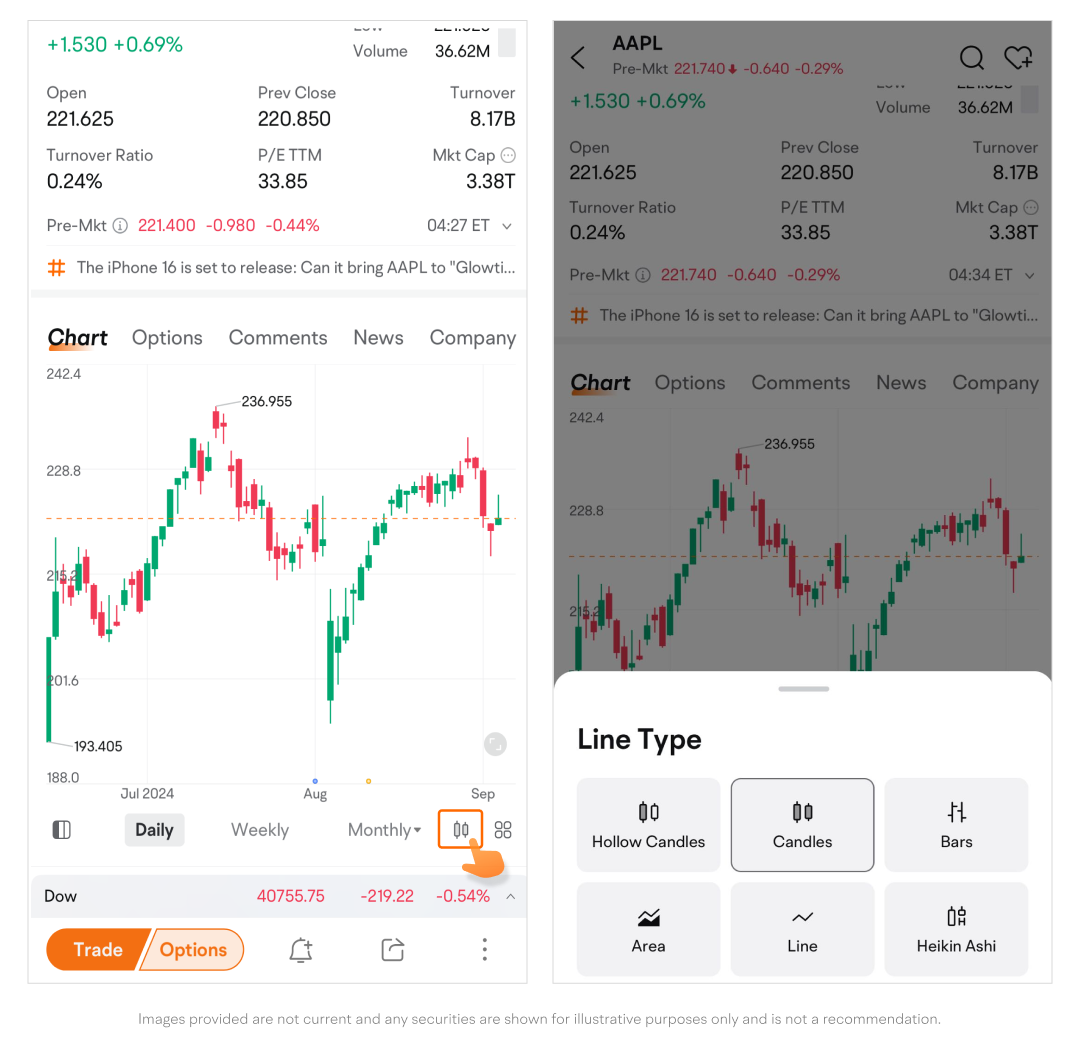Viewport: 1080px width, 1049px height.
Task: Select Bars line type
Action: (956, 825)
